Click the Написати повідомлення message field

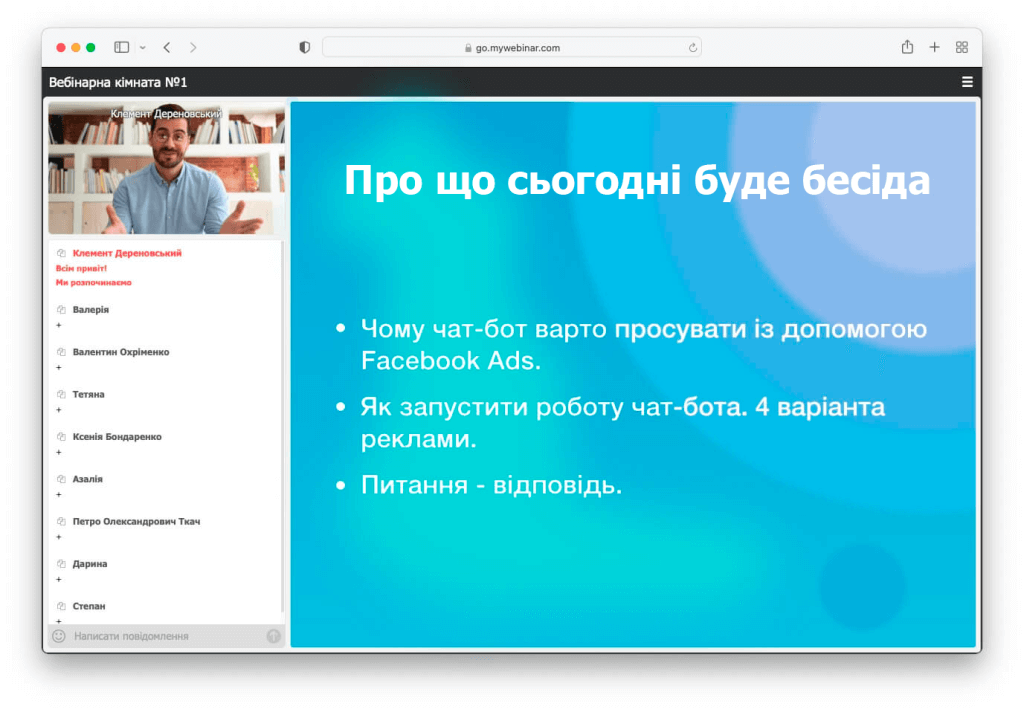[x=167, y=636]
